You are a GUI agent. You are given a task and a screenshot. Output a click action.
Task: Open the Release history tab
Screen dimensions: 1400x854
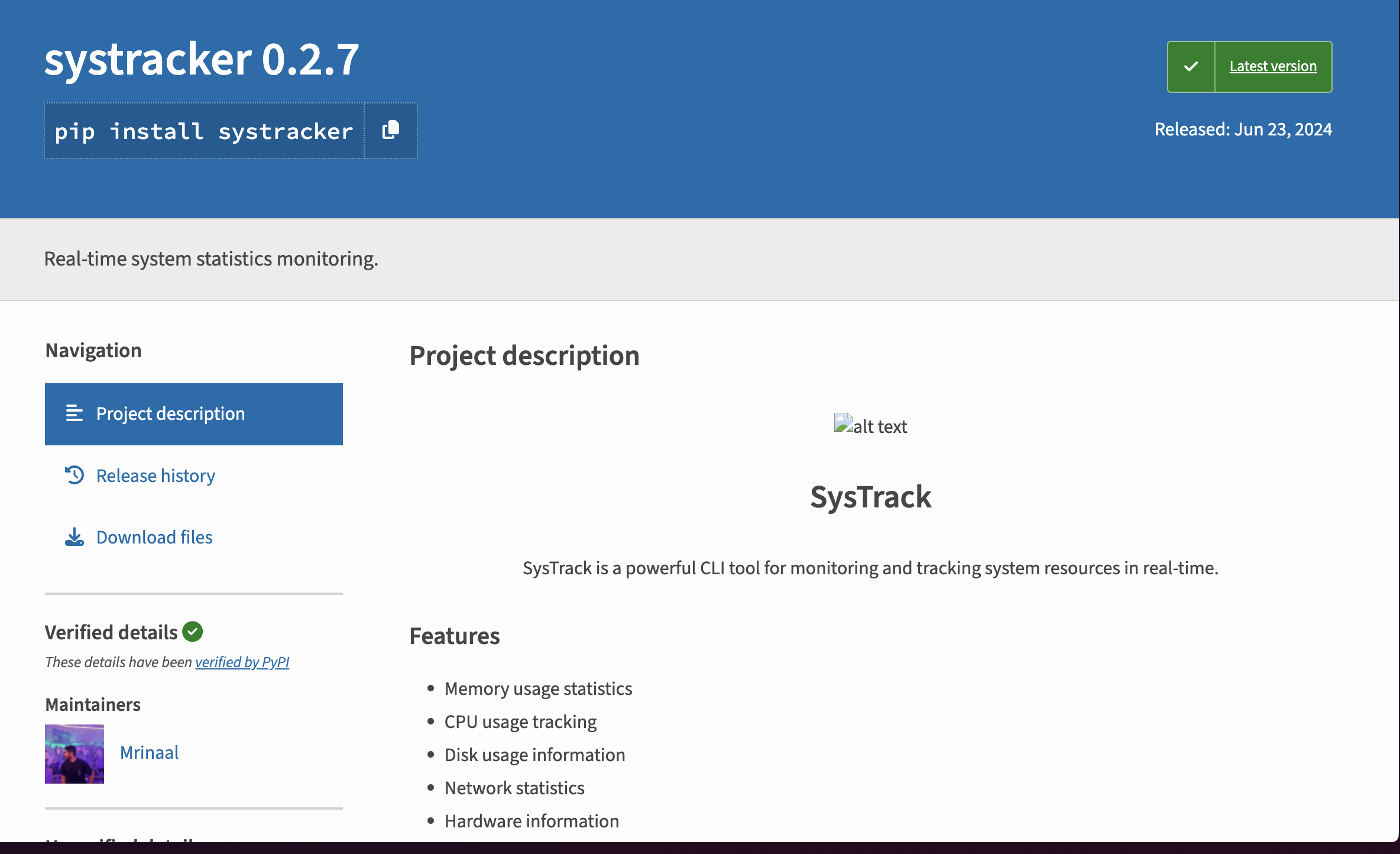[x=155, y=475]
